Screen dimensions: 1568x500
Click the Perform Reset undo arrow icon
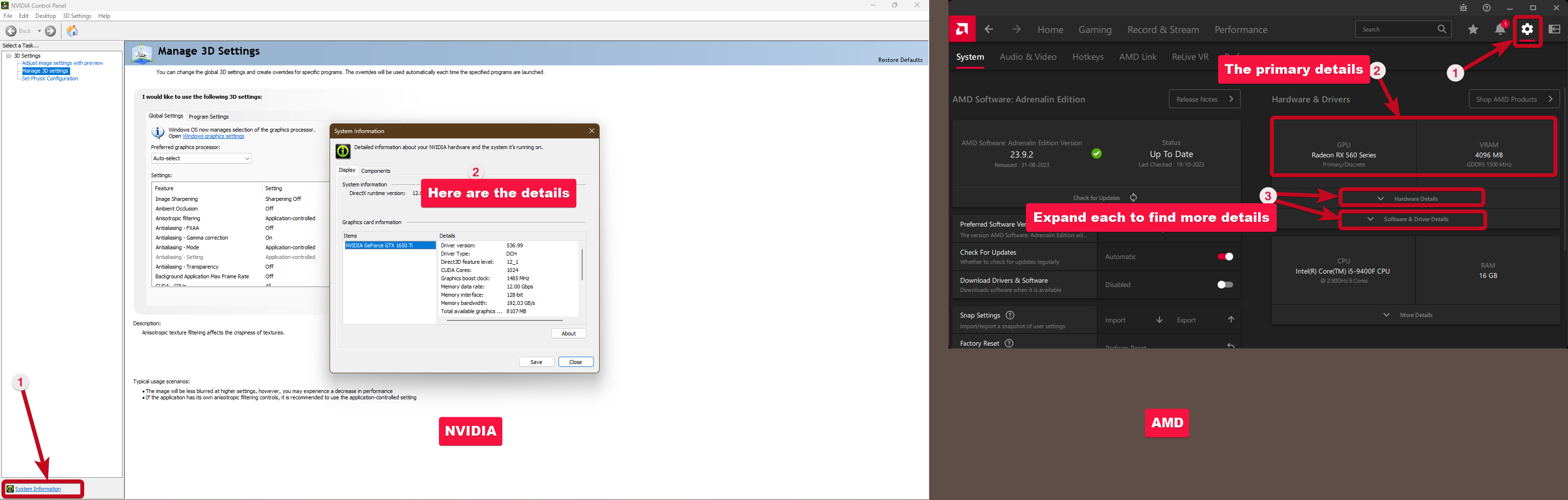[x=1231, y=345]
